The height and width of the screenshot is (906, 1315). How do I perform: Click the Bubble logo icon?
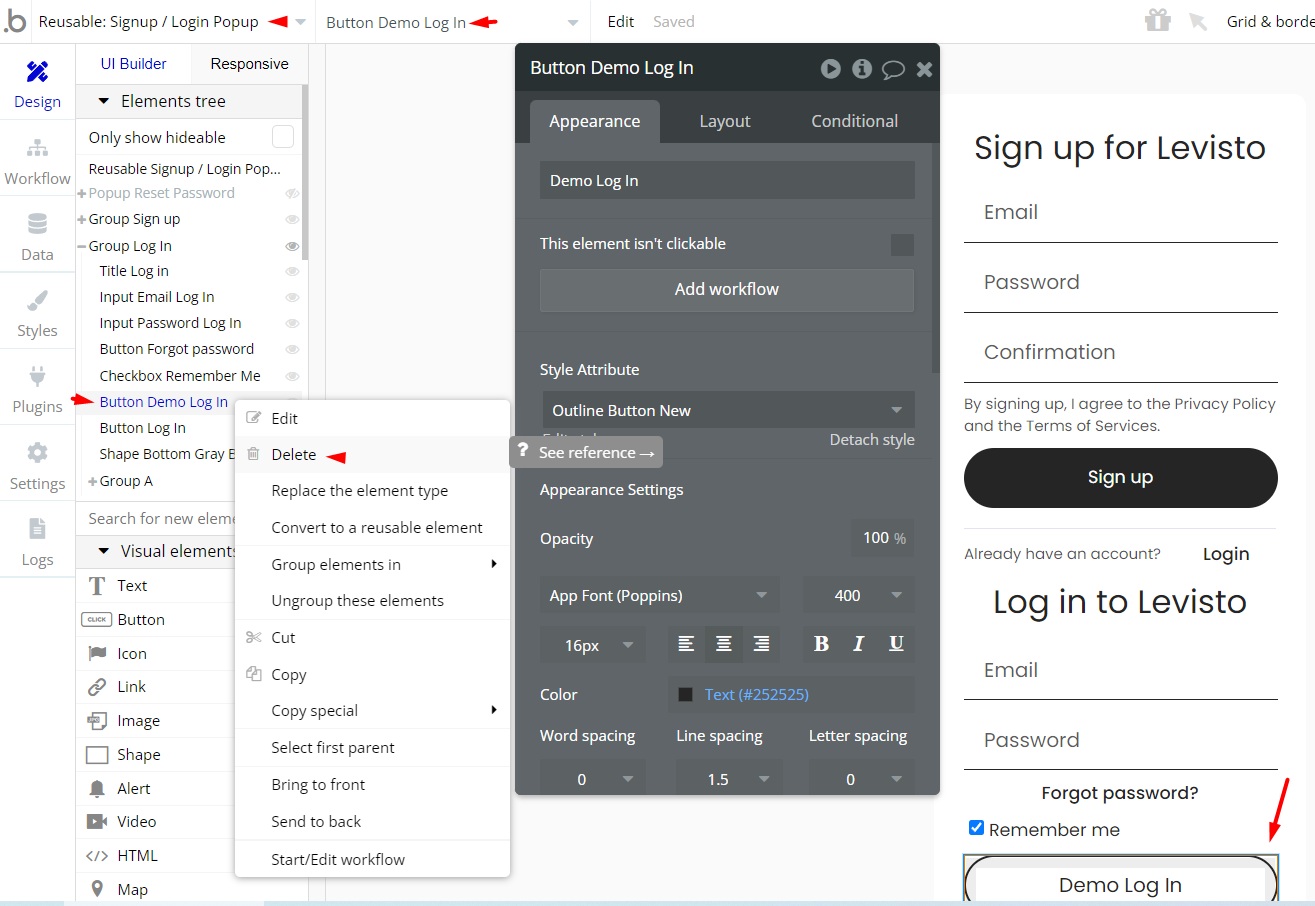tap(16, 21)
